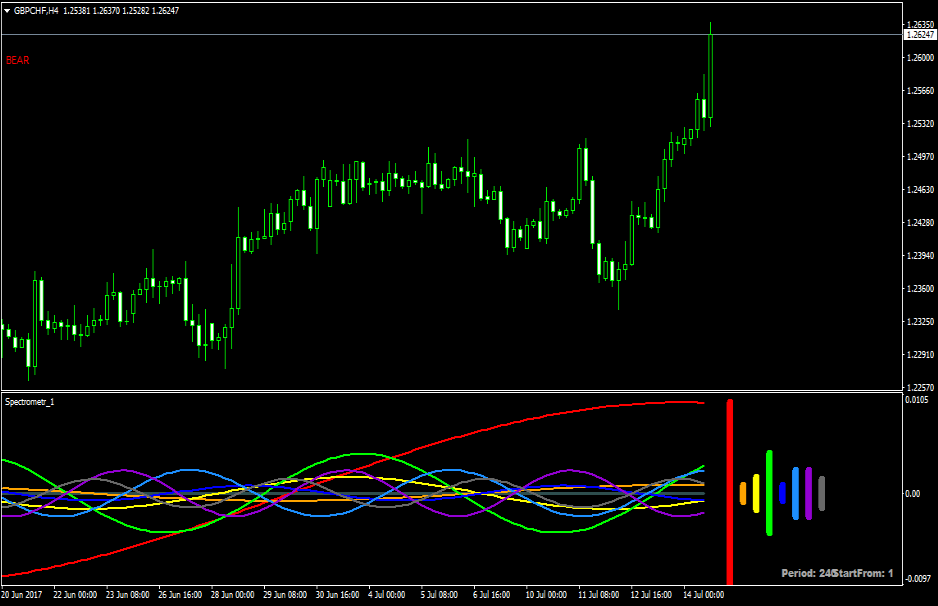
Task: Click the current price tag 1.26247
Action: click(x=919, y=34)
